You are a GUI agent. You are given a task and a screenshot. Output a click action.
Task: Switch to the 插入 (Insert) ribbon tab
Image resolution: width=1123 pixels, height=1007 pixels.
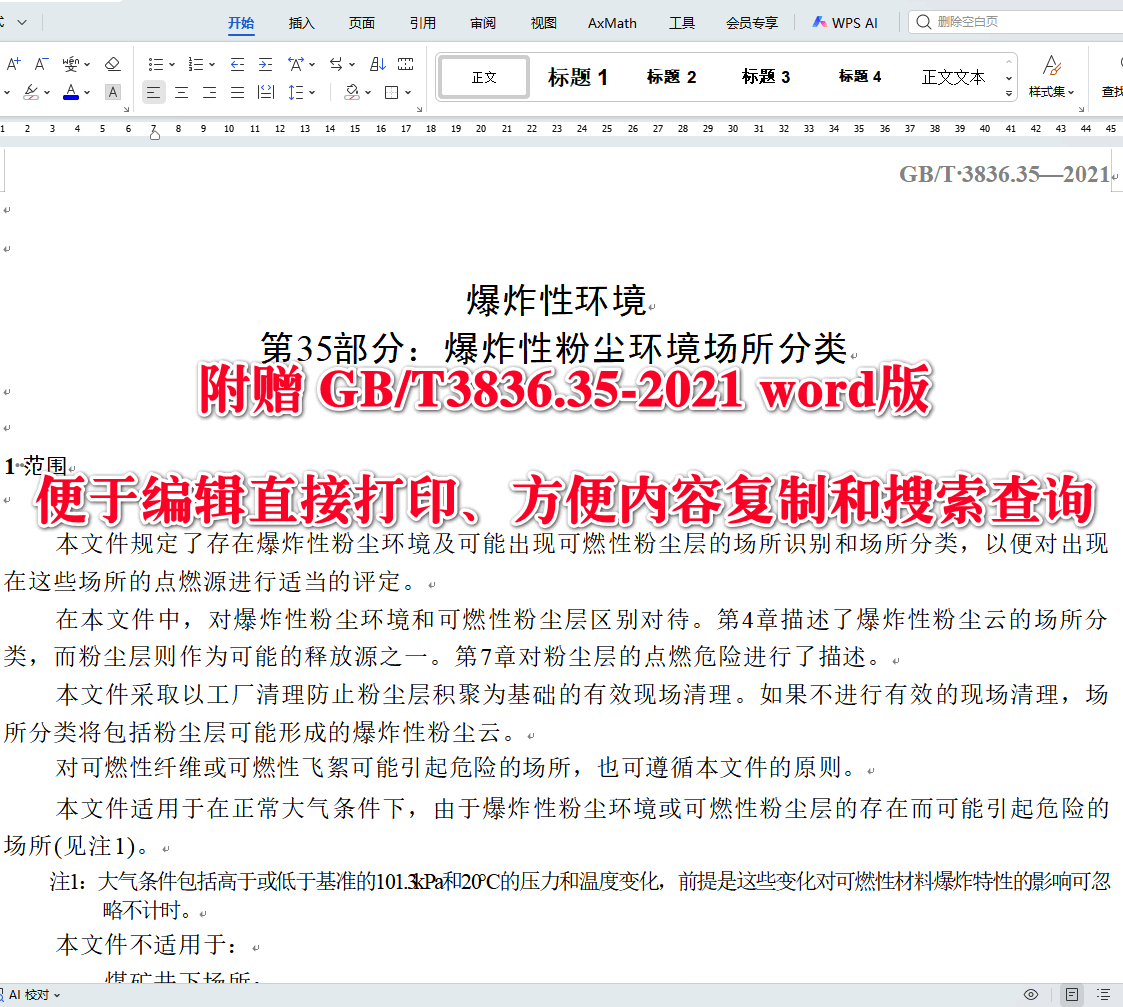[301, 22]
